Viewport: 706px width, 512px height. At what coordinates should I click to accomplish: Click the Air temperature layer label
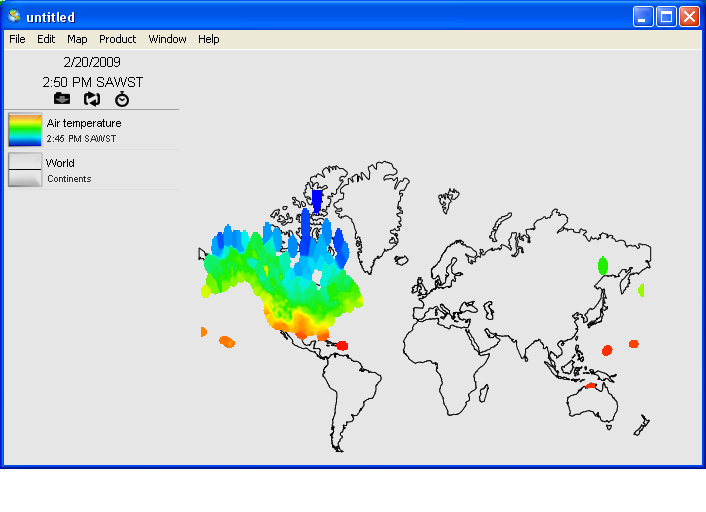pos(84,123)
